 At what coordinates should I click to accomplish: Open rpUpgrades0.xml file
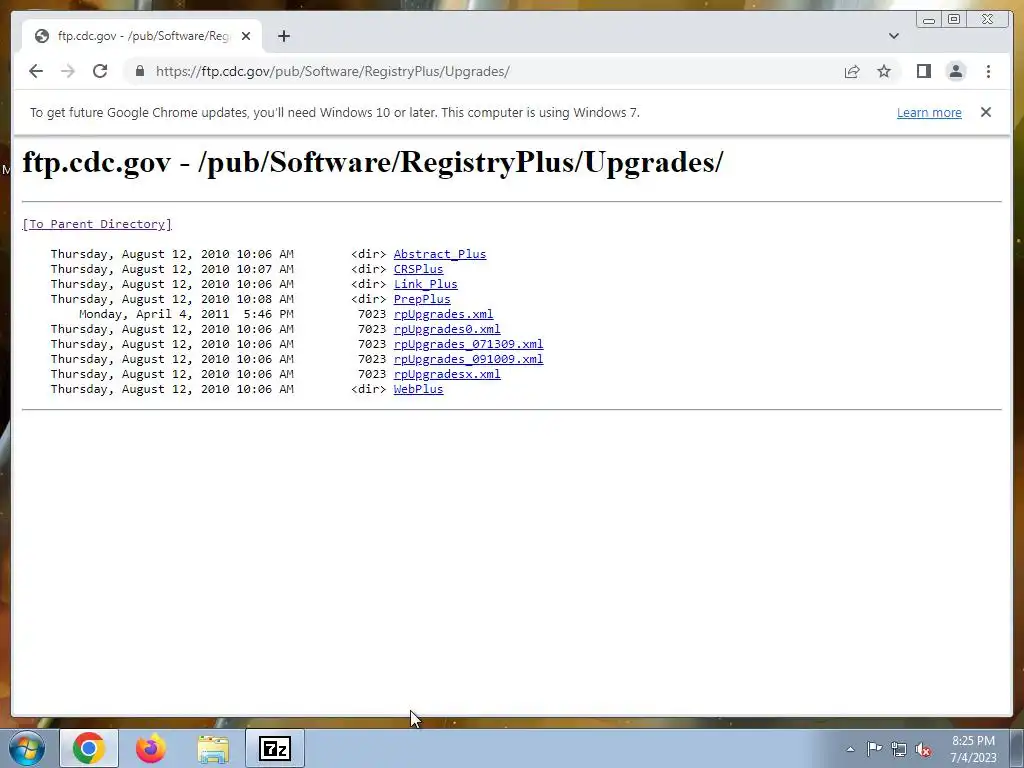point(447,329)
